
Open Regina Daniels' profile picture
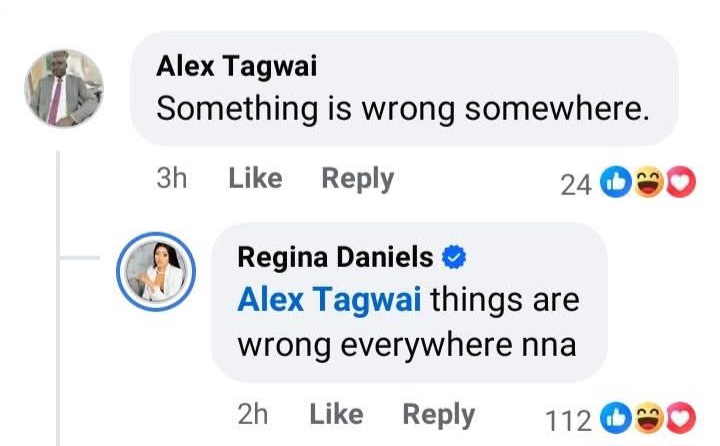tap(156, 270)
